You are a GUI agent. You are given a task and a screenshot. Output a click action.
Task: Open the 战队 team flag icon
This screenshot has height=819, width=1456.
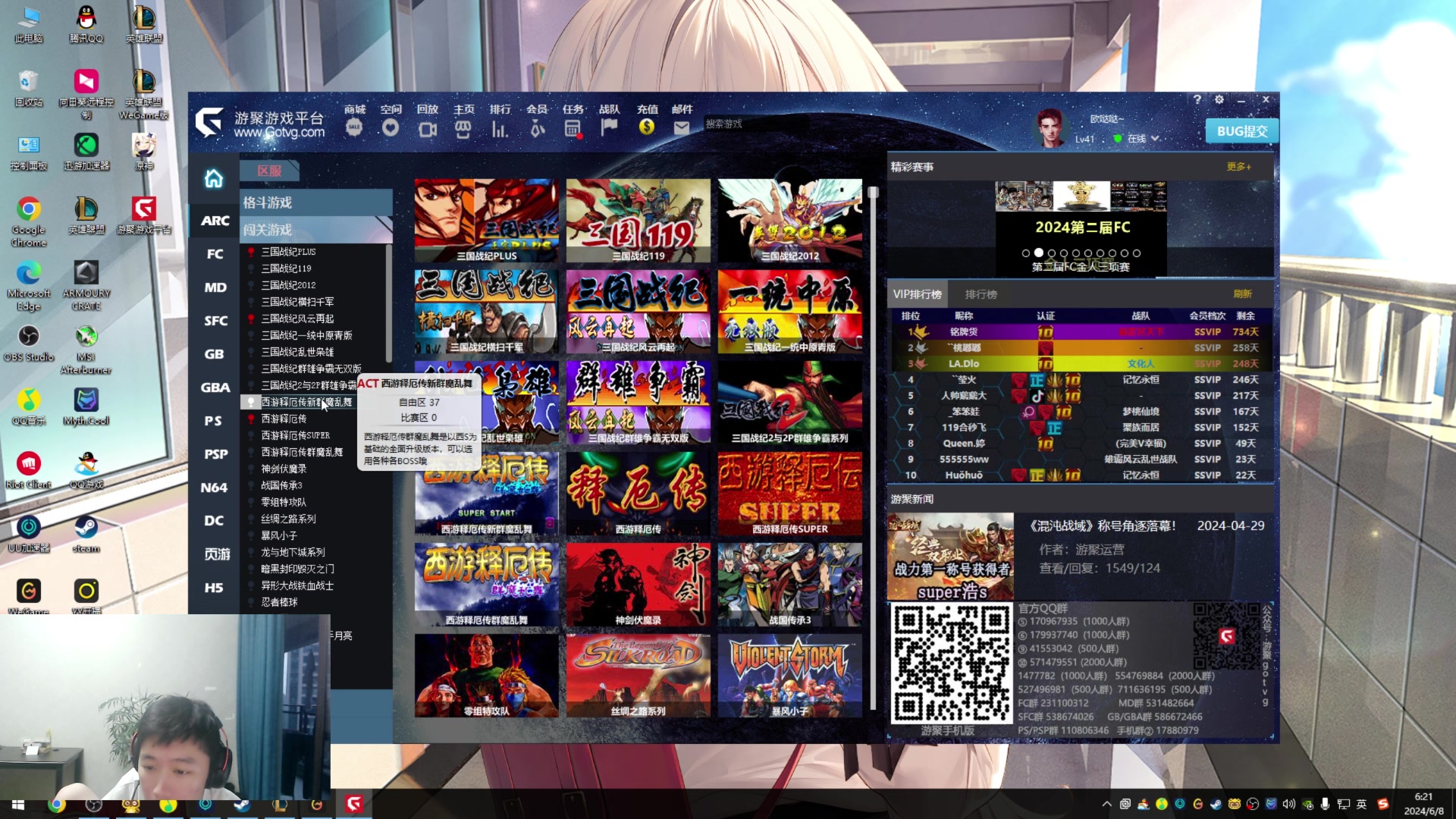click(610, 127)
